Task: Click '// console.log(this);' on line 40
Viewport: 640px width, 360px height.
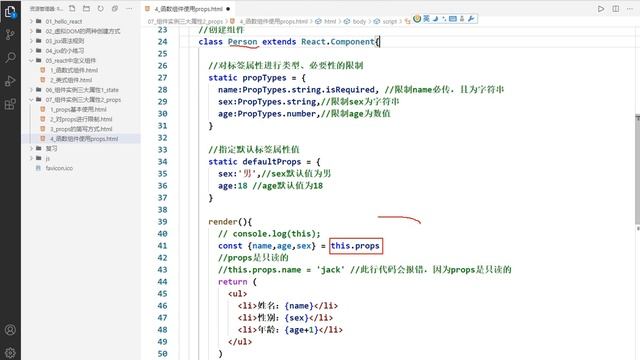Action: click(269, 233)
